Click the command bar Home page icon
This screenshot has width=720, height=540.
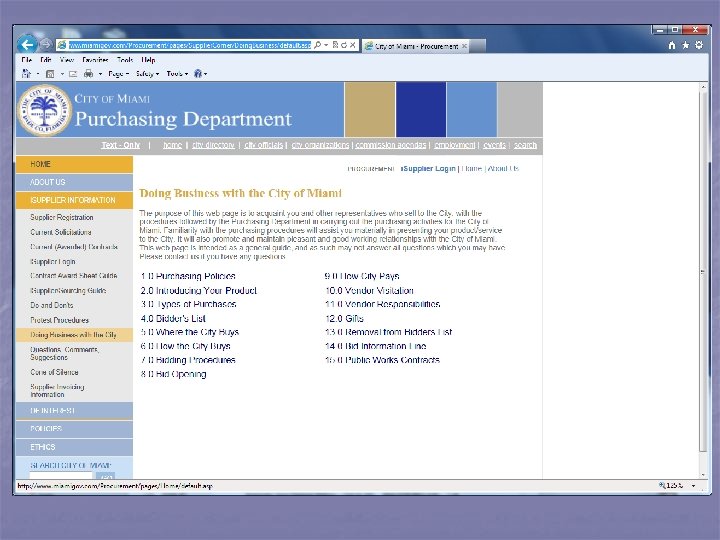coord(26,73)
